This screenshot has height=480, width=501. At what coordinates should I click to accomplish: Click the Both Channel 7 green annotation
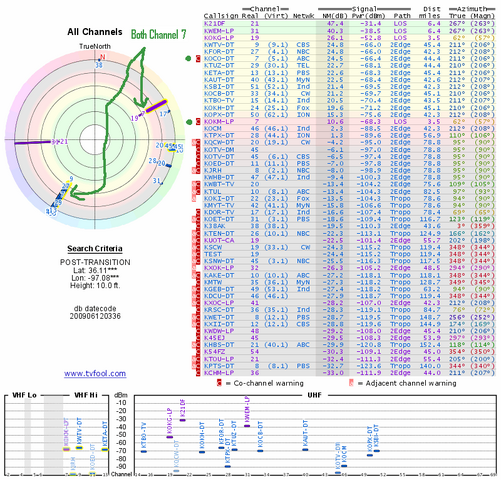click(159, 34)
